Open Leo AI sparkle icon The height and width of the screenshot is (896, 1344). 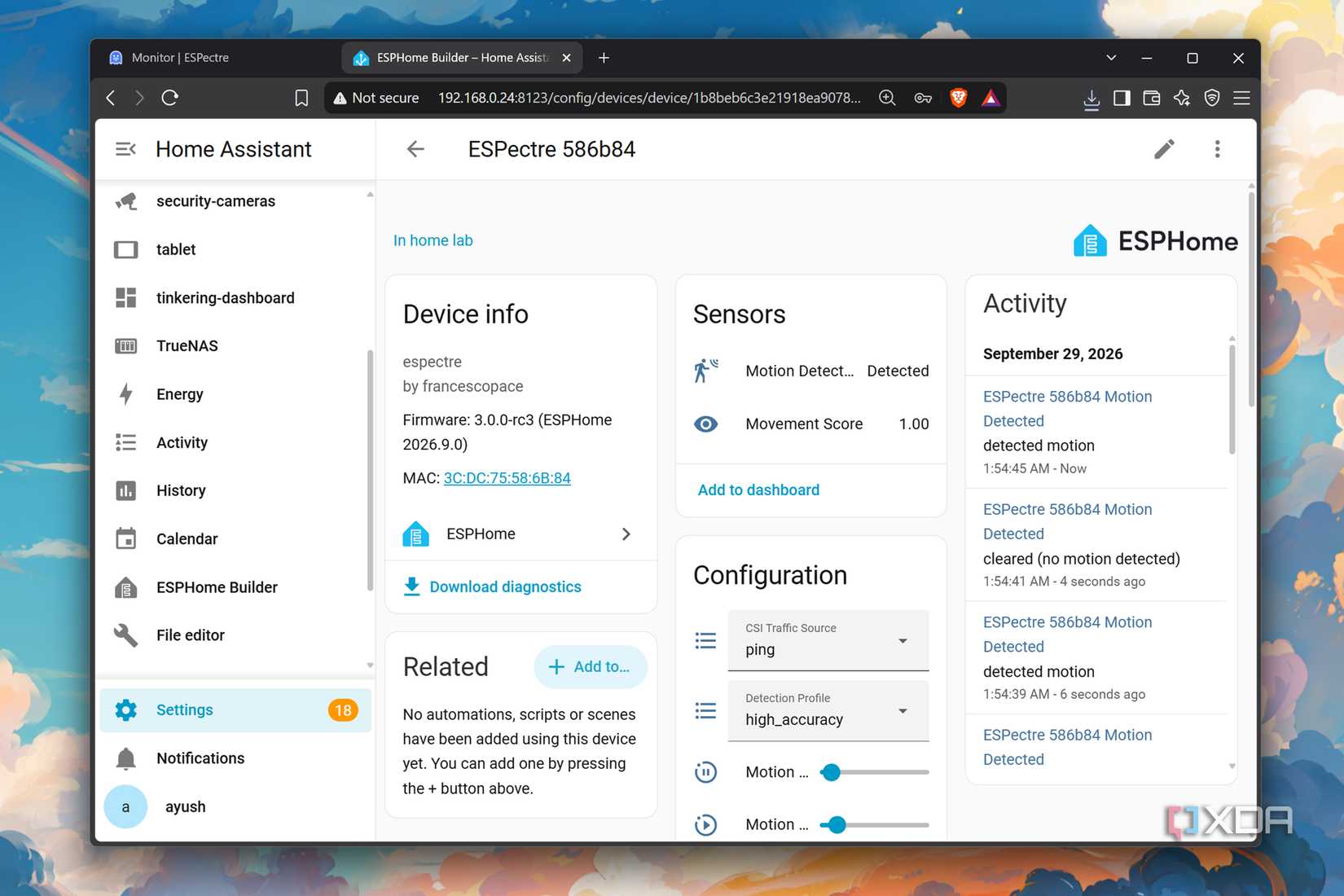coord(1182,98)
